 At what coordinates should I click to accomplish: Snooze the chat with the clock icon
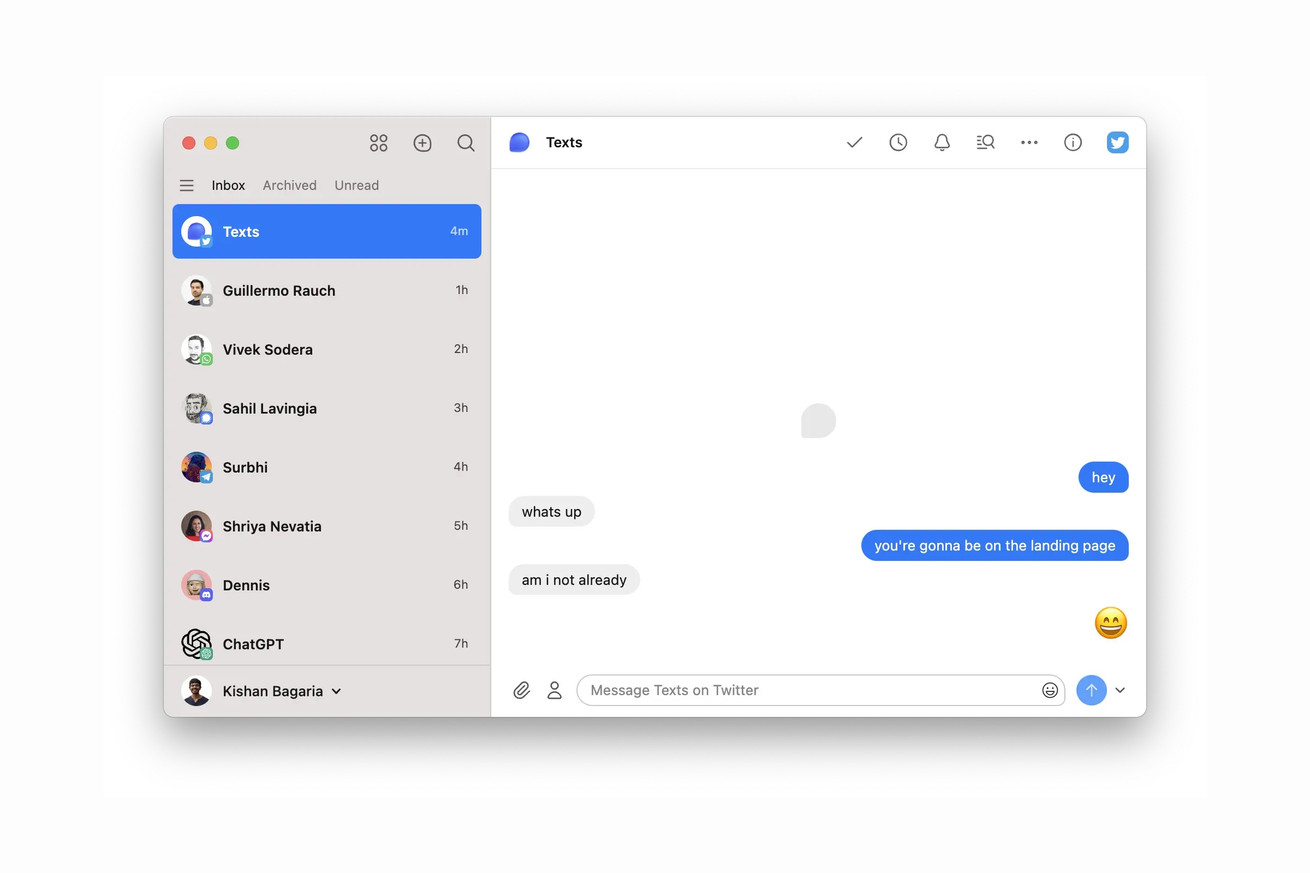point(898,143)
